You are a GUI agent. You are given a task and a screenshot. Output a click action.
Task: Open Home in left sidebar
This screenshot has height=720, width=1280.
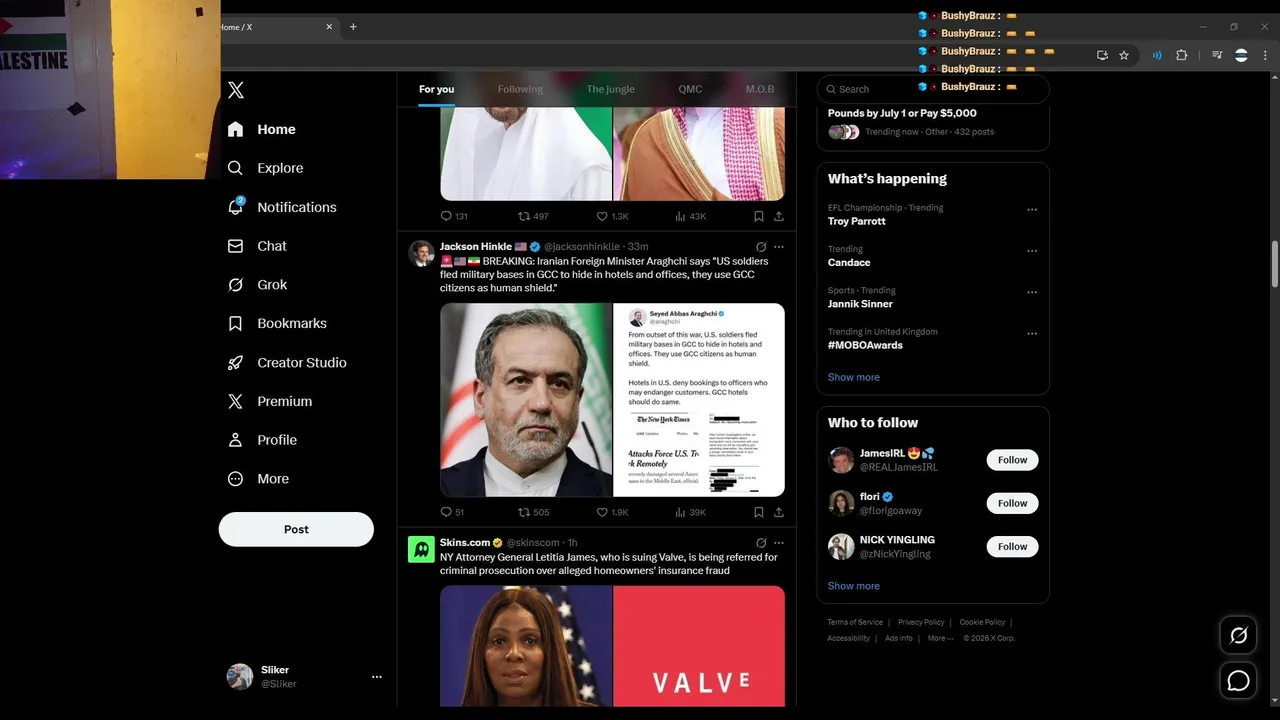point(262,129)
